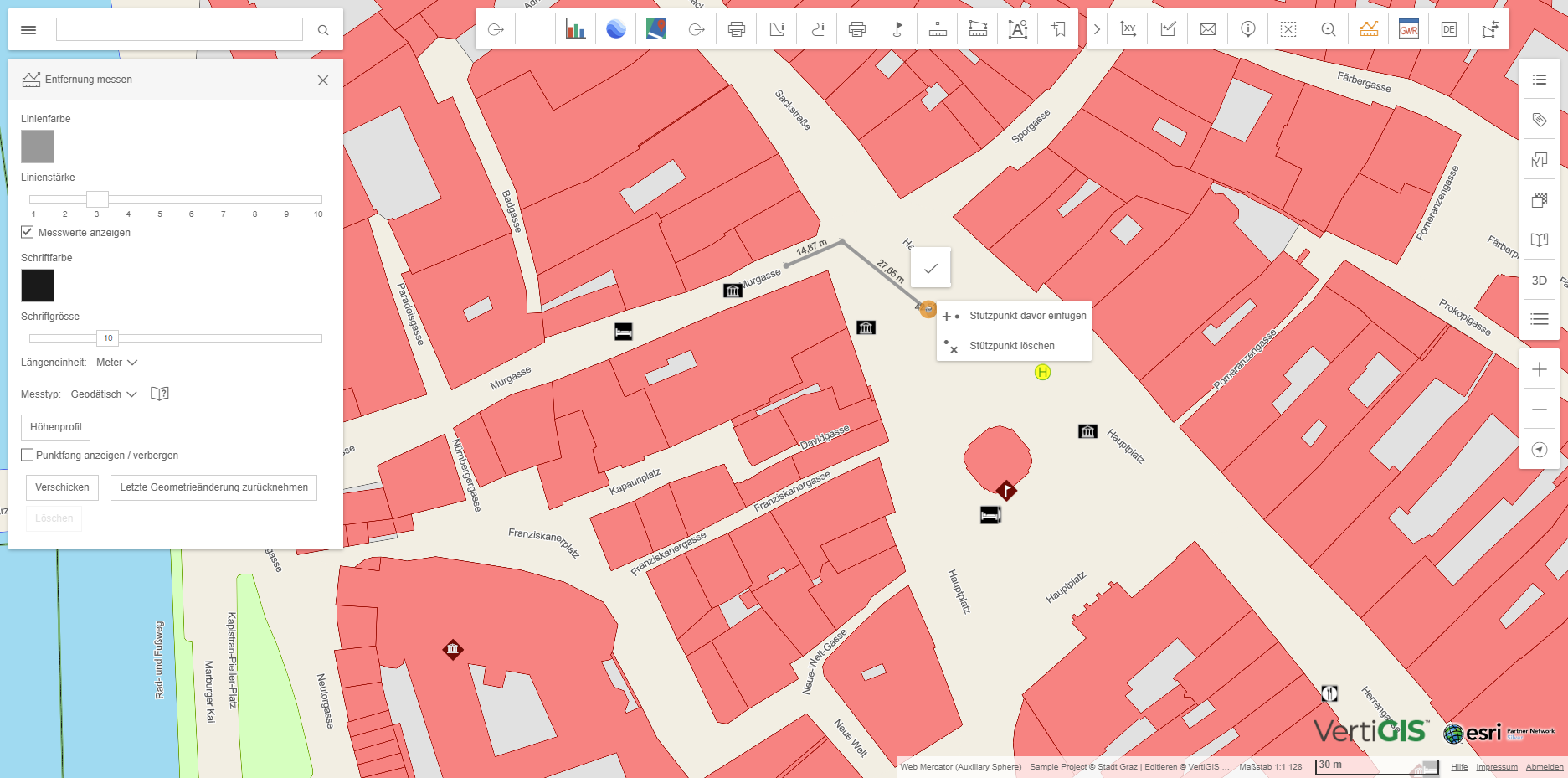The height and width of the screenshot is (778, 1568).
Task: Open the Impressum link
Action: point(1497,767)
